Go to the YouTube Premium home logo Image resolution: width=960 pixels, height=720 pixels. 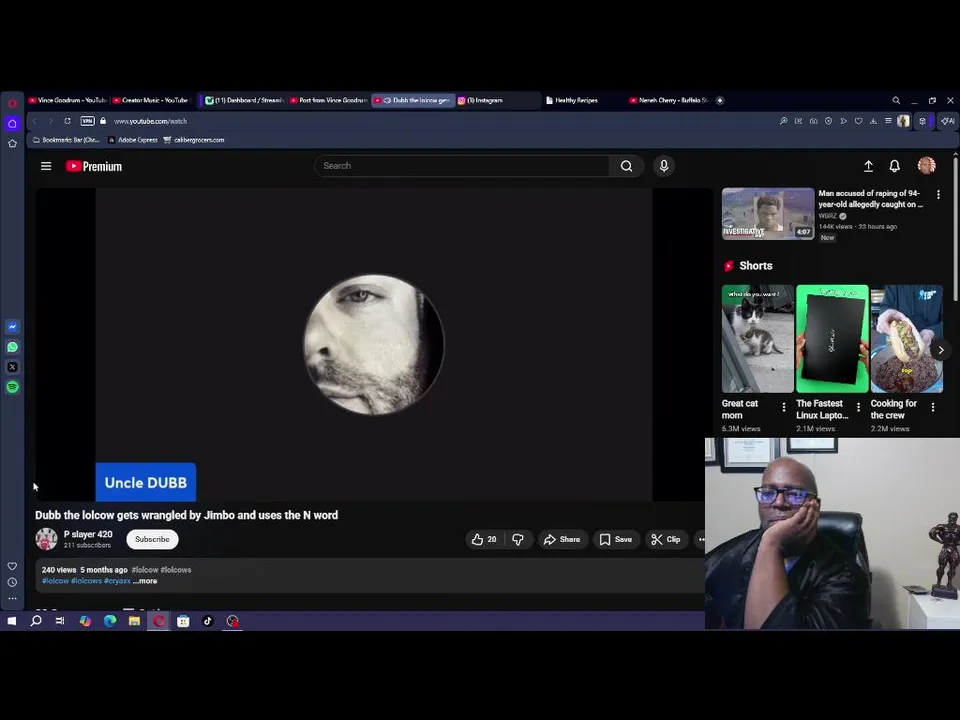click(x=94, y=167)
